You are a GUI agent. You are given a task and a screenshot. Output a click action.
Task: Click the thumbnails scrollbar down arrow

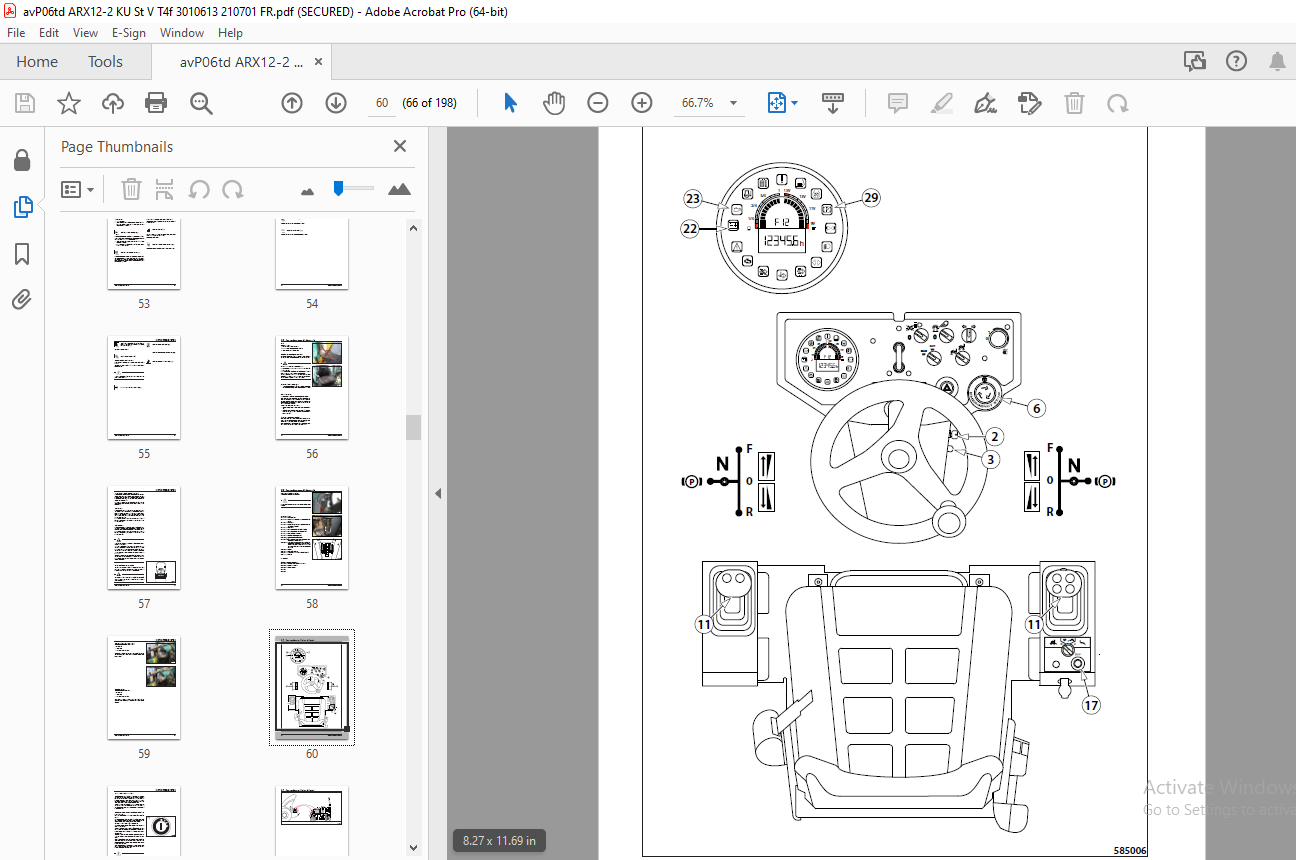413,847
